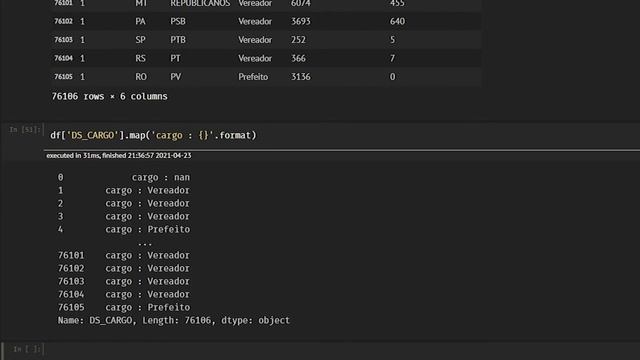Click the 'cargo : nan' output line
This screenshot has height=360, width=640.
[160, 178]
